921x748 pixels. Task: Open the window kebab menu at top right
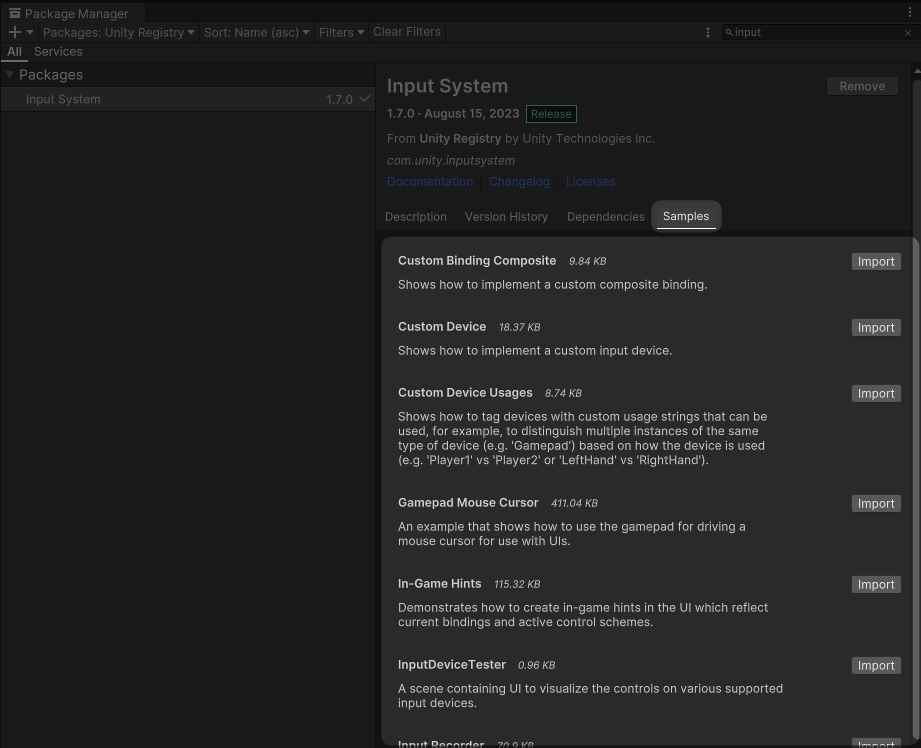click(x=910, y=12)
